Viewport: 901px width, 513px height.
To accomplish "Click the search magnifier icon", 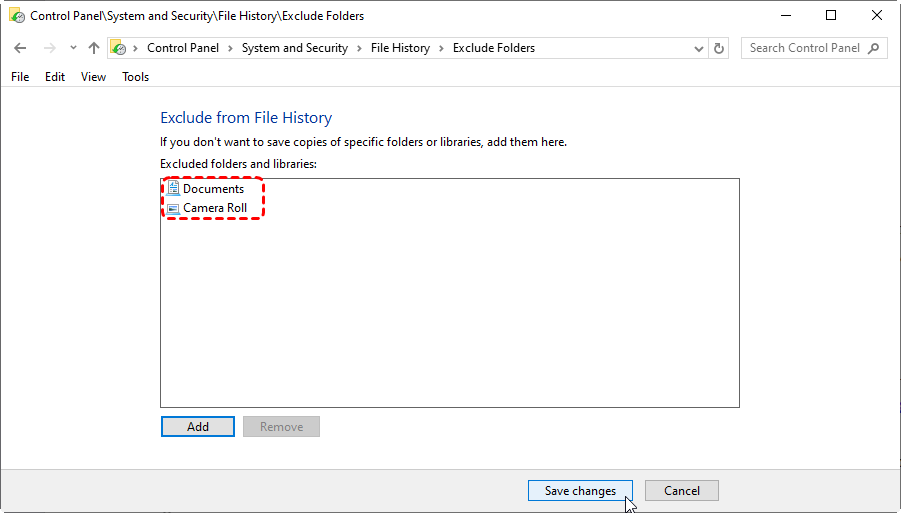I will pos(874,48).
